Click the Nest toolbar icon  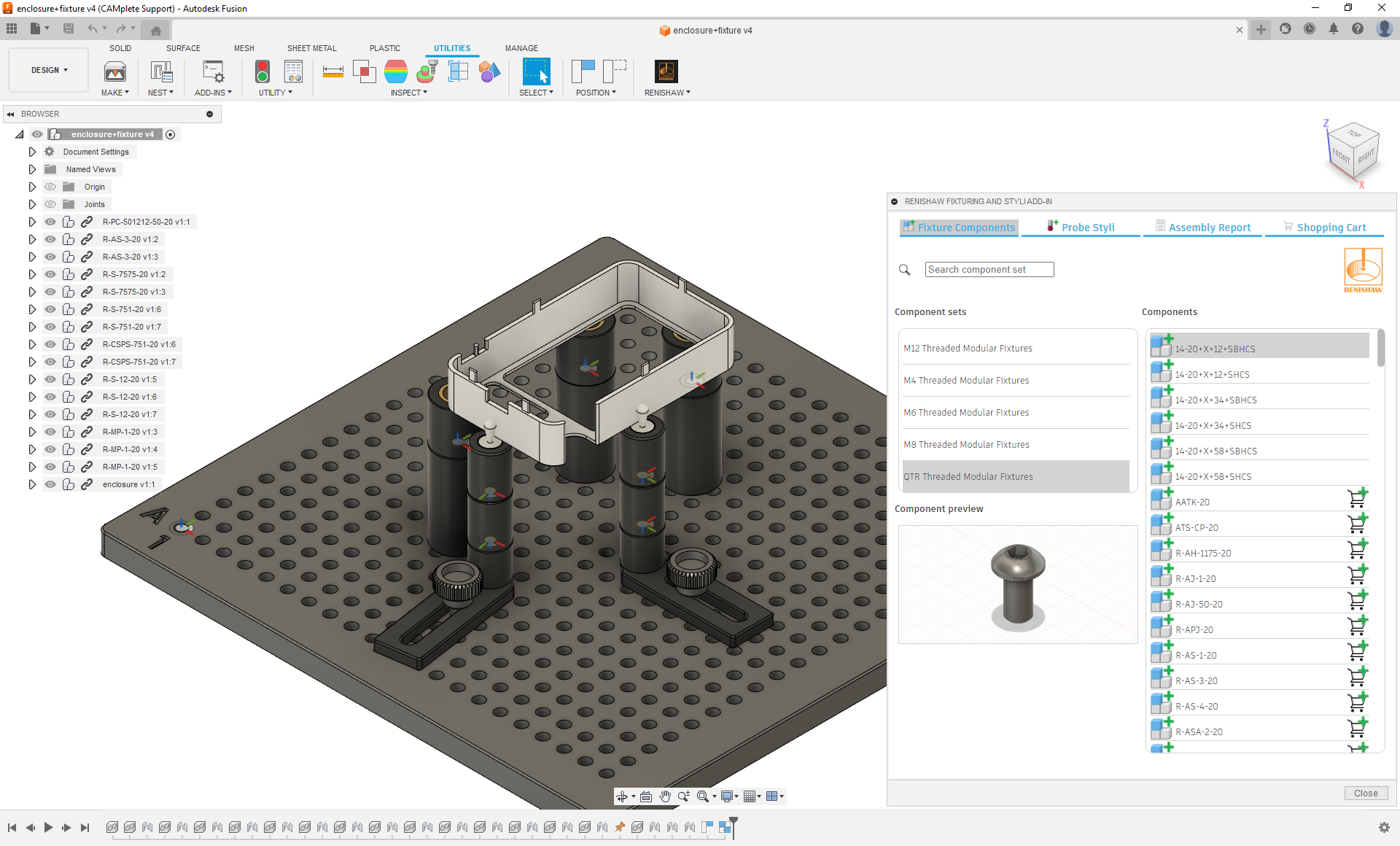160,71
